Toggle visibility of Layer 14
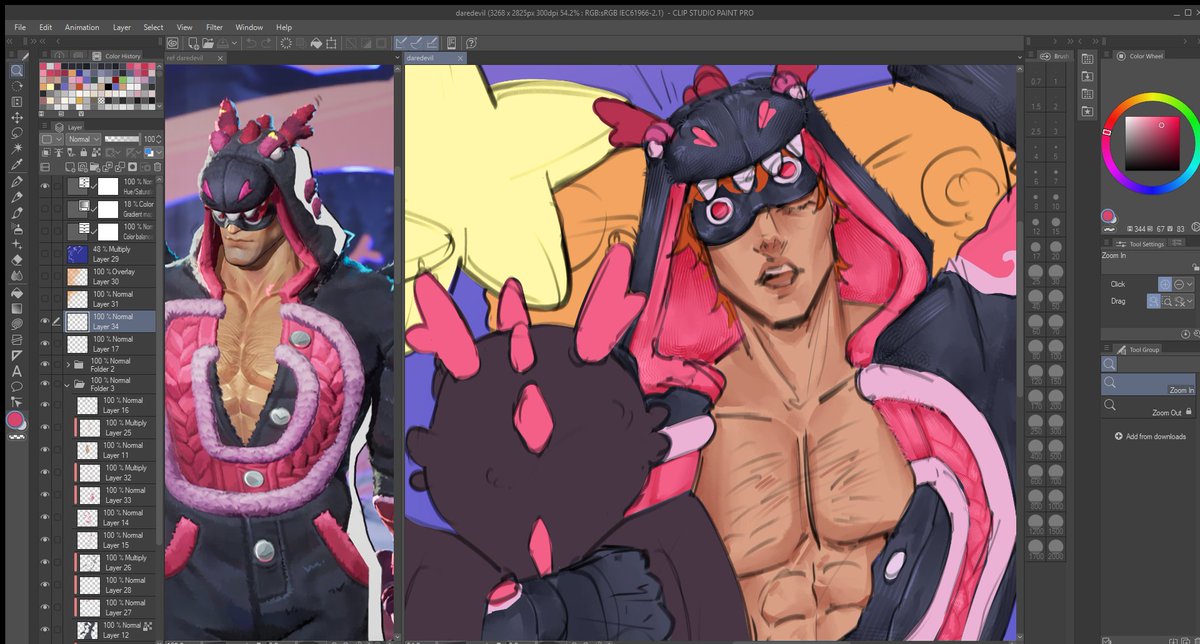Screen dimensions: 1200x644 (x=45, y=517)
